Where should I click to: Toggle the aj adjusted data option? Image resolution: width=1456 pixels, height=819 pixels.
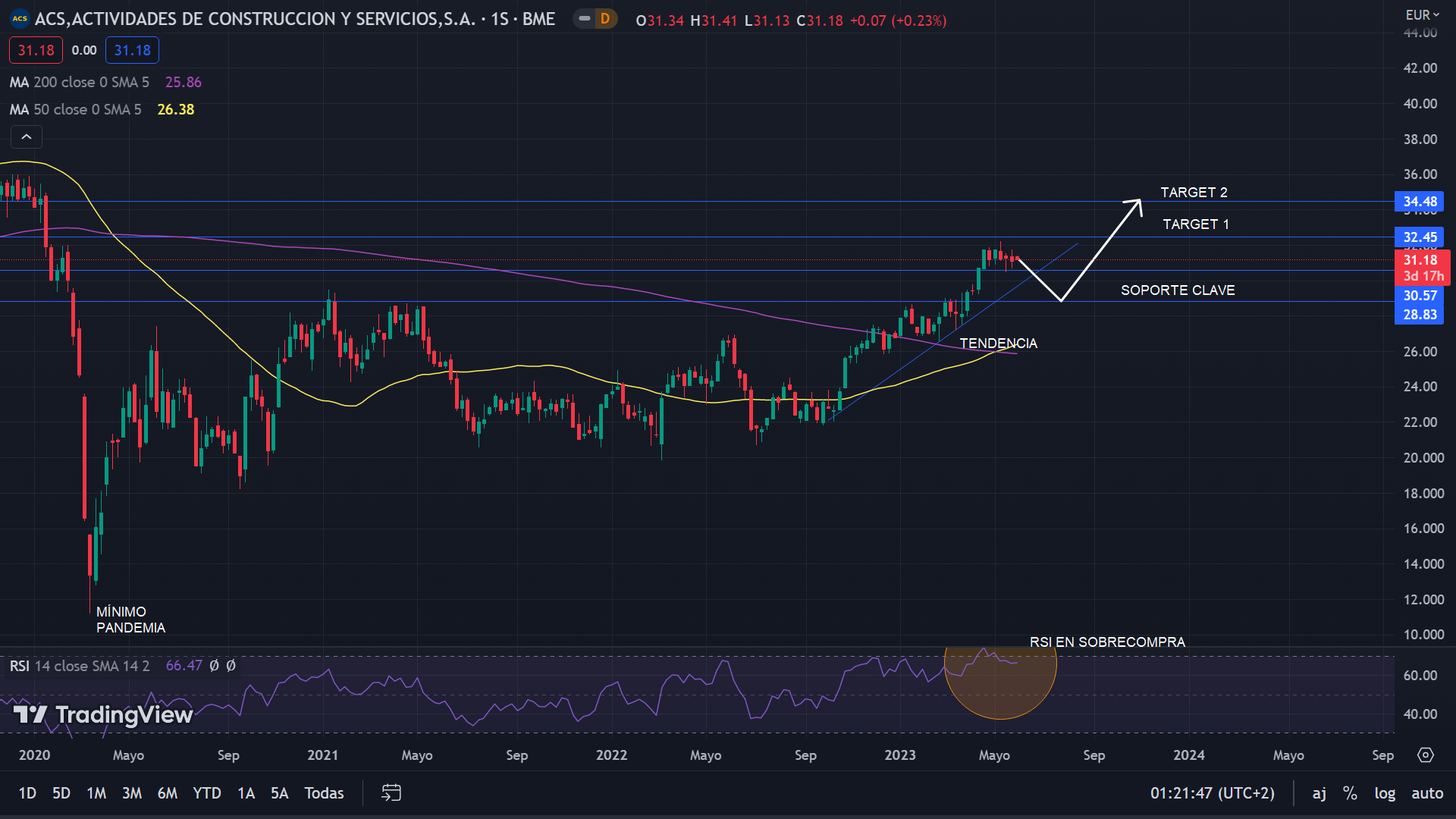pos(1319,793)
